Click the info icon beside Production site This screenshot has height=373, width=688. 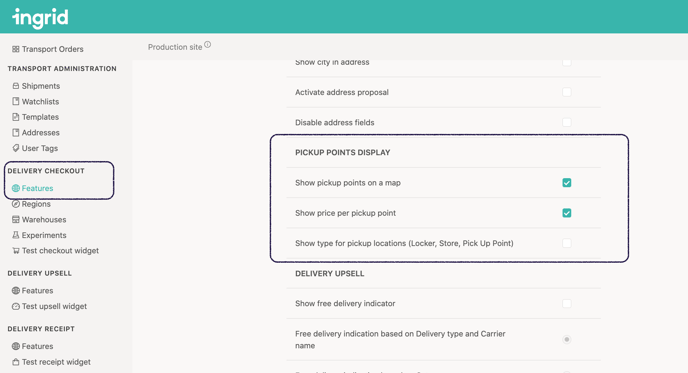point(208,44)
